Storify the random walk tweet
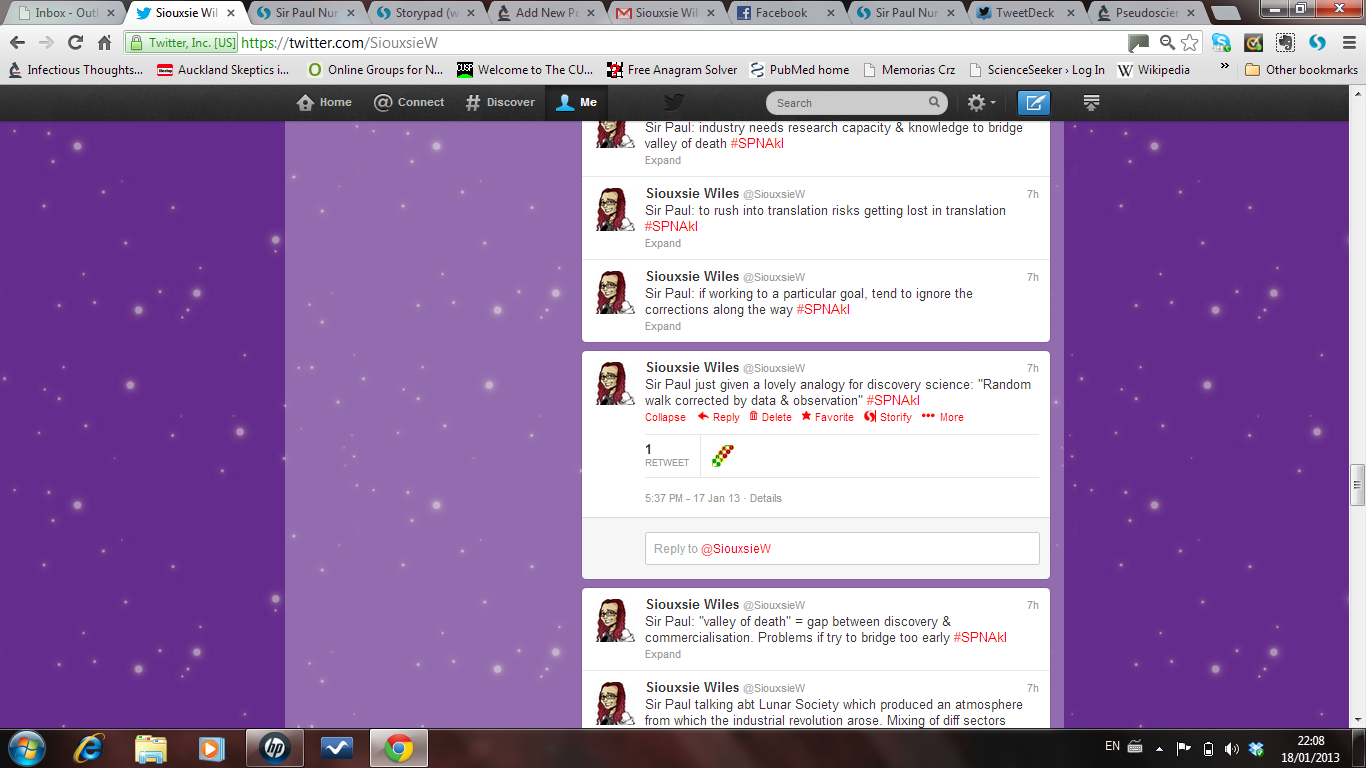 point(888,417)
